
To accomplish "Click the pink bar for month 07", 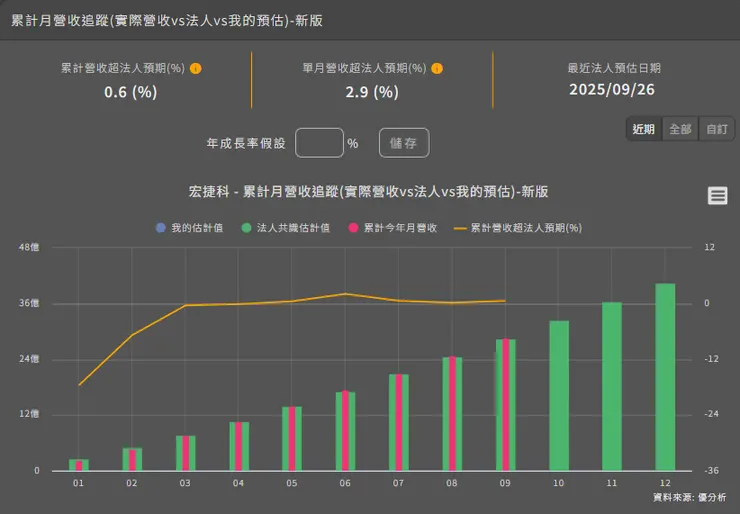I will 399,422.
